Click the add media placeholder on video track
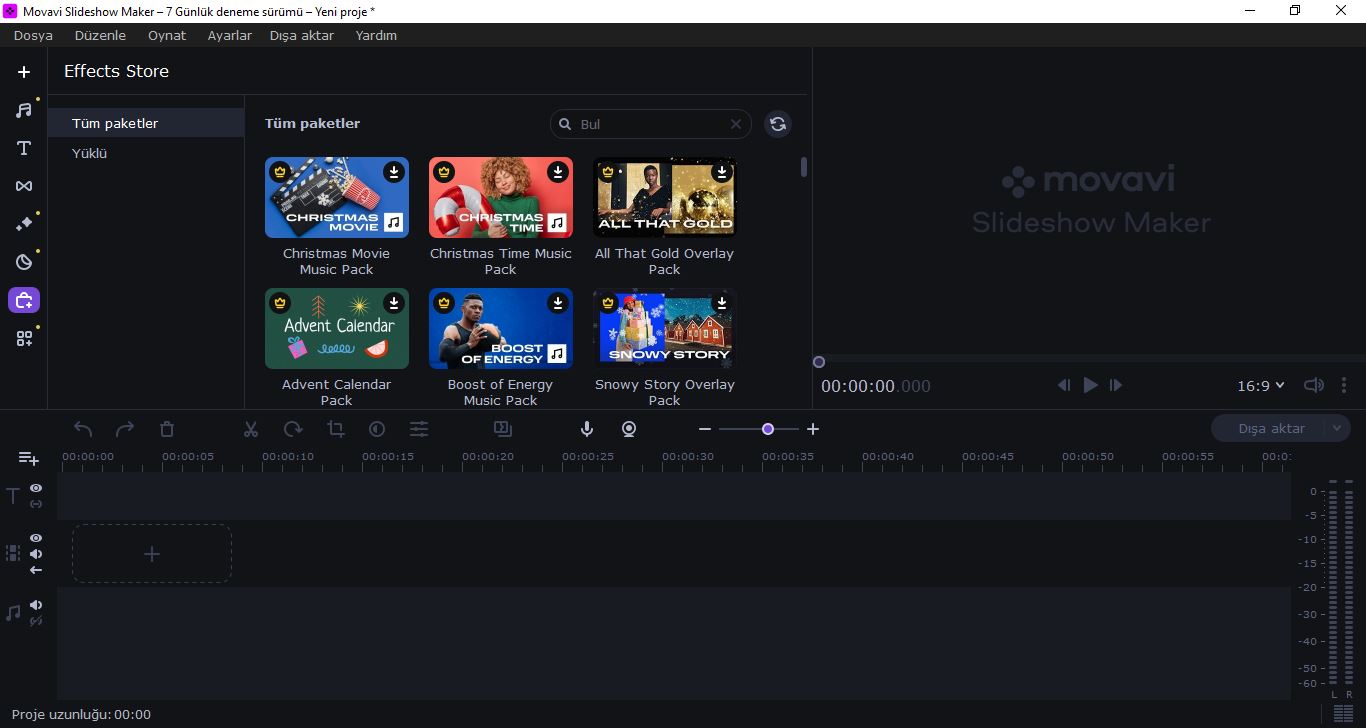The image size is (1366, 728). tap(152, 554)
